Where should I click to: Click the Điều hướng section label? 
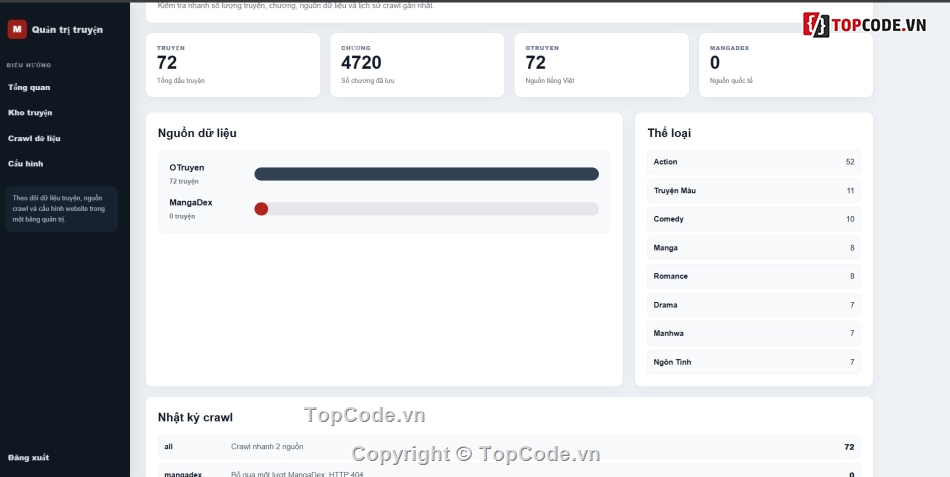click(29, 65)
